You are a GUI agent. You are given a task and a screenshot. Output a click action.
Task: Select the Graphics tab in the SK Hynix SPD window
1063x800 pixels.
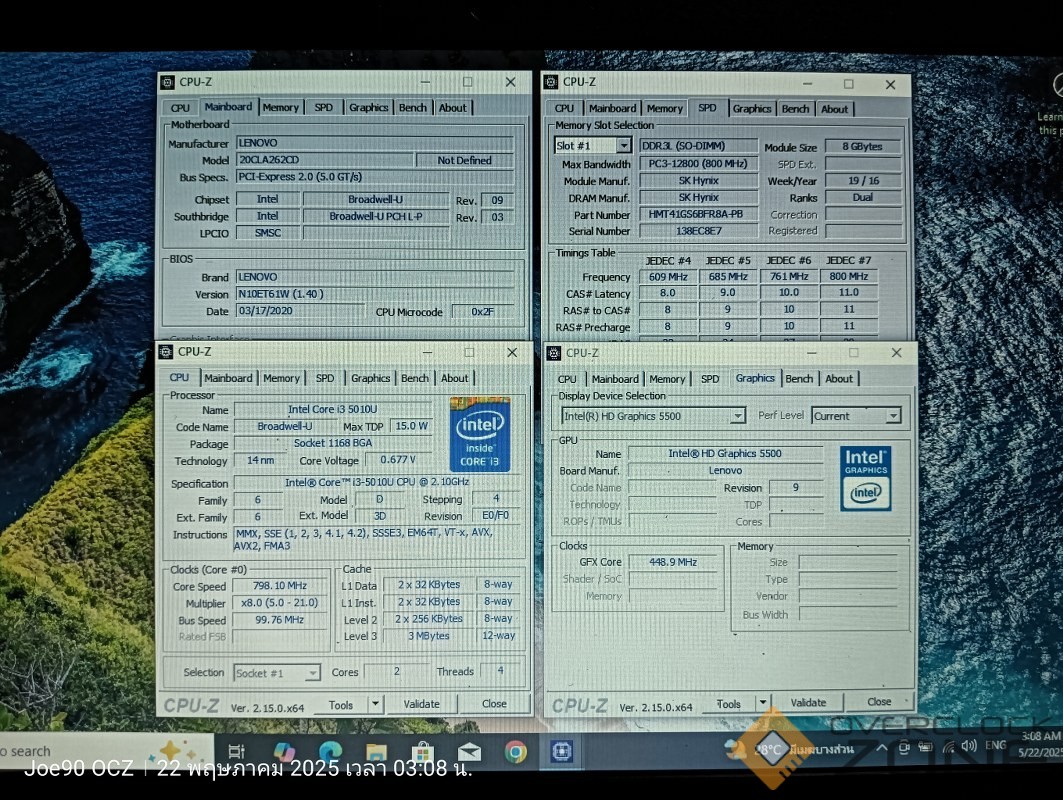(x=752, y=108)
